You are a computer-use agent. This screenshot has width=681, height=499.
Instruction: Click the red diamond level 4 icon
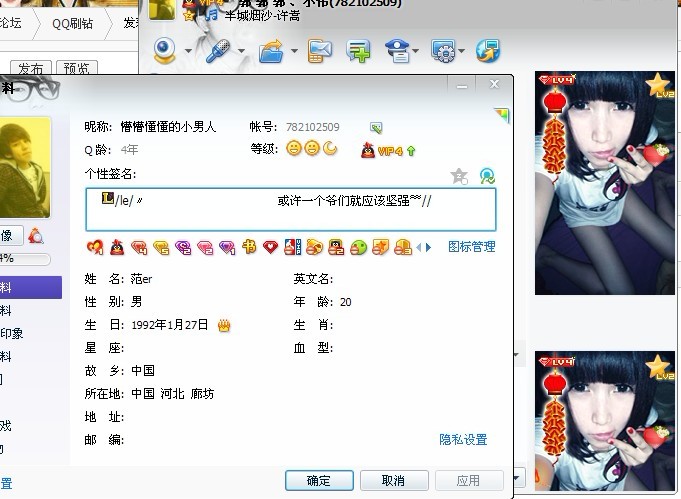(x=139, y=248)
